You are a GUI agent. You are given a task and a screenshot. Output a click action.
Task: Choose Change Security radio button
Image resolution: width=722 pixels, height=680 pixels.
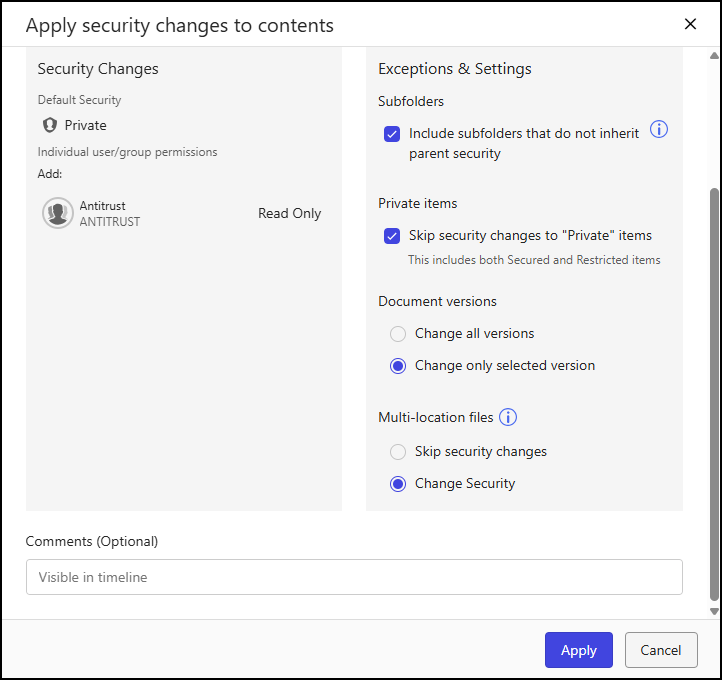point(398,484)
